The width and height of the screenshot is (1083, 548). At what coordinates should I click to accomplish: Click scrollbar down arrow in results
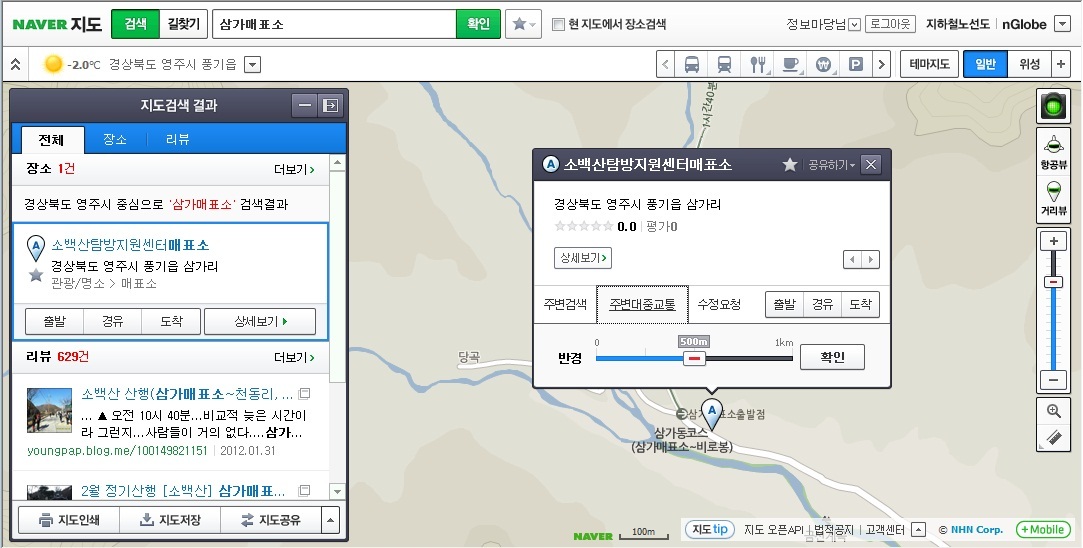(337, 491)
